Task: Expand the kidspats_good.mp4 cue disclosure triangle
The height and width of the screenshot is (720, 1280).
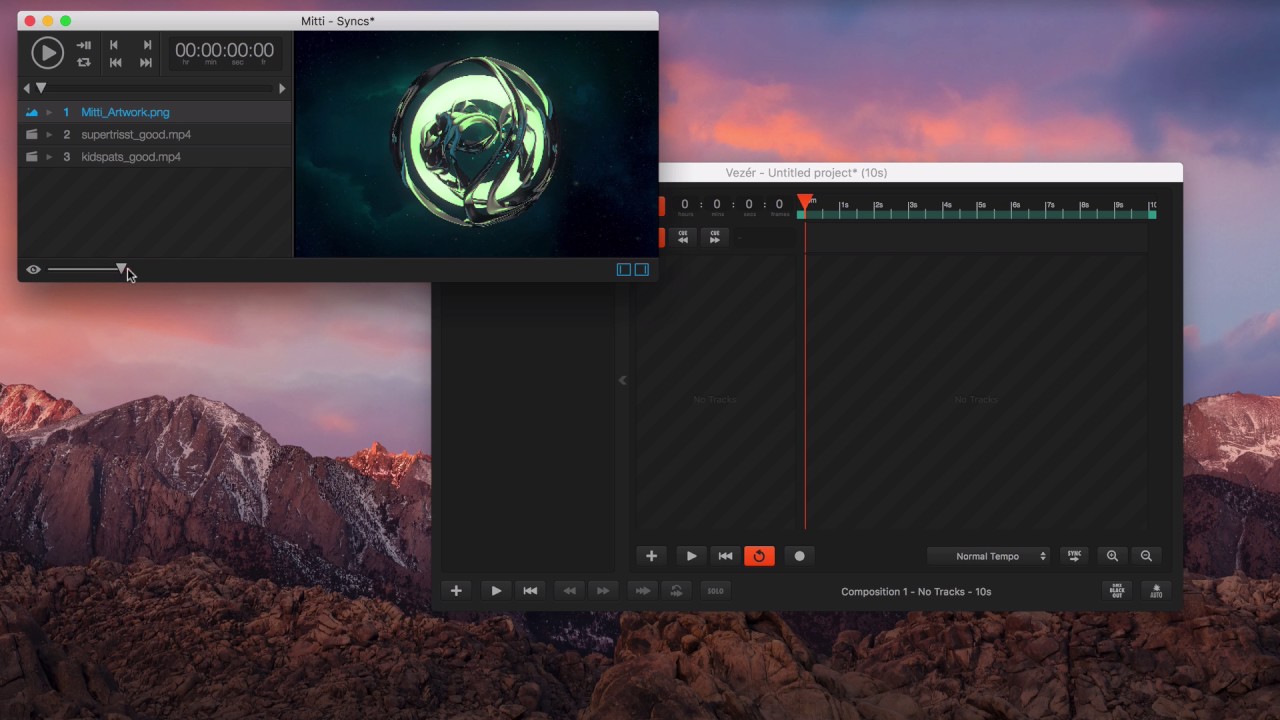Action: tap(49, 156)
